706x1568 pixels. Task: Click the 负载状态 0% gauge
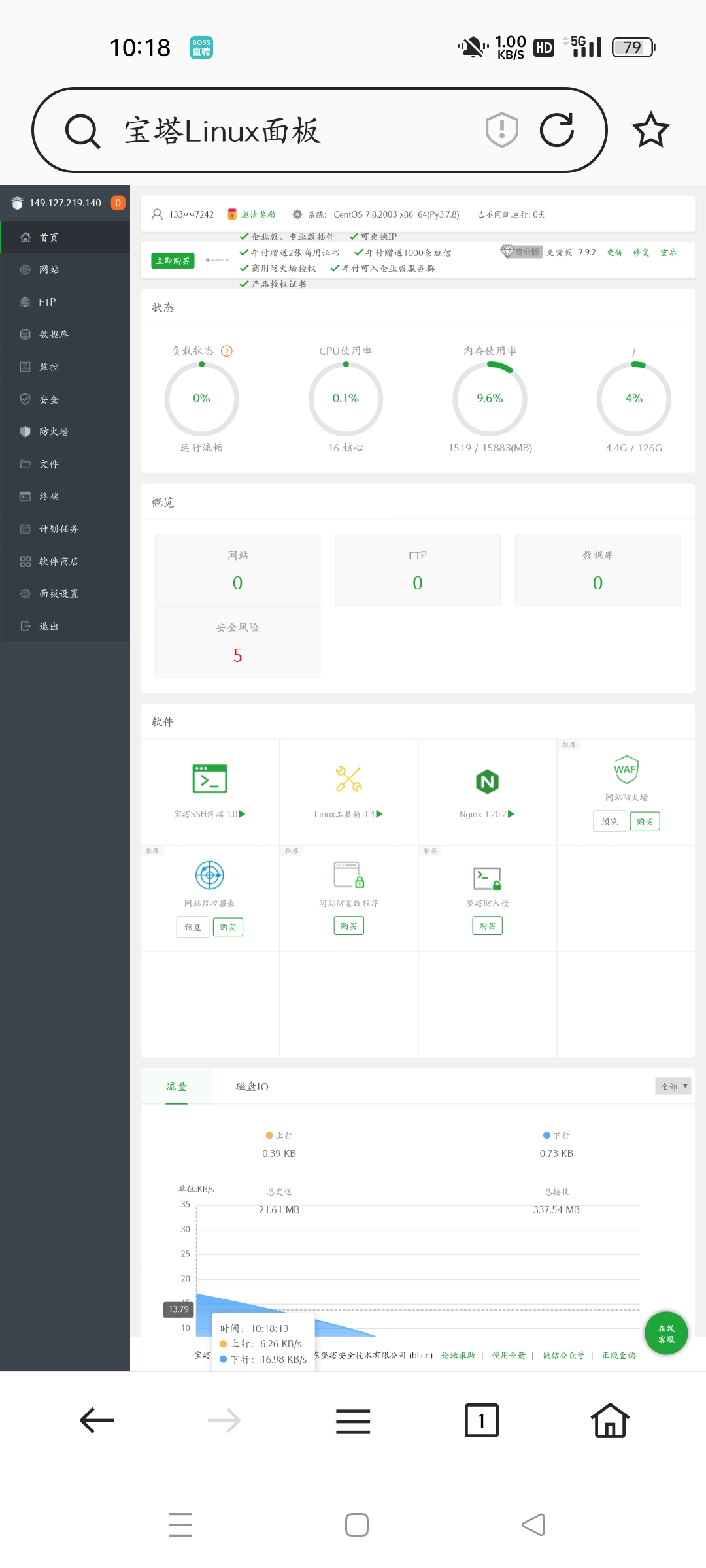tap(201, 399)
